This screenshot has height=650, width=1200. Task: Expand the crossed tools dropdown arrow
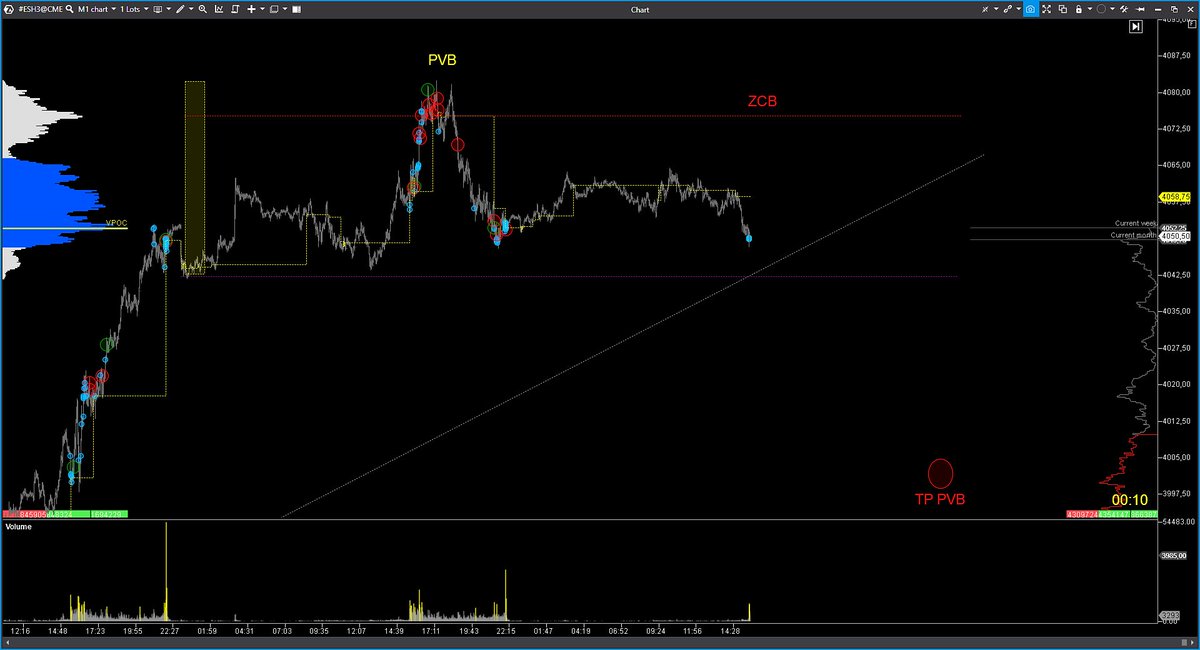pyautogui.click(x=996, y=9)
